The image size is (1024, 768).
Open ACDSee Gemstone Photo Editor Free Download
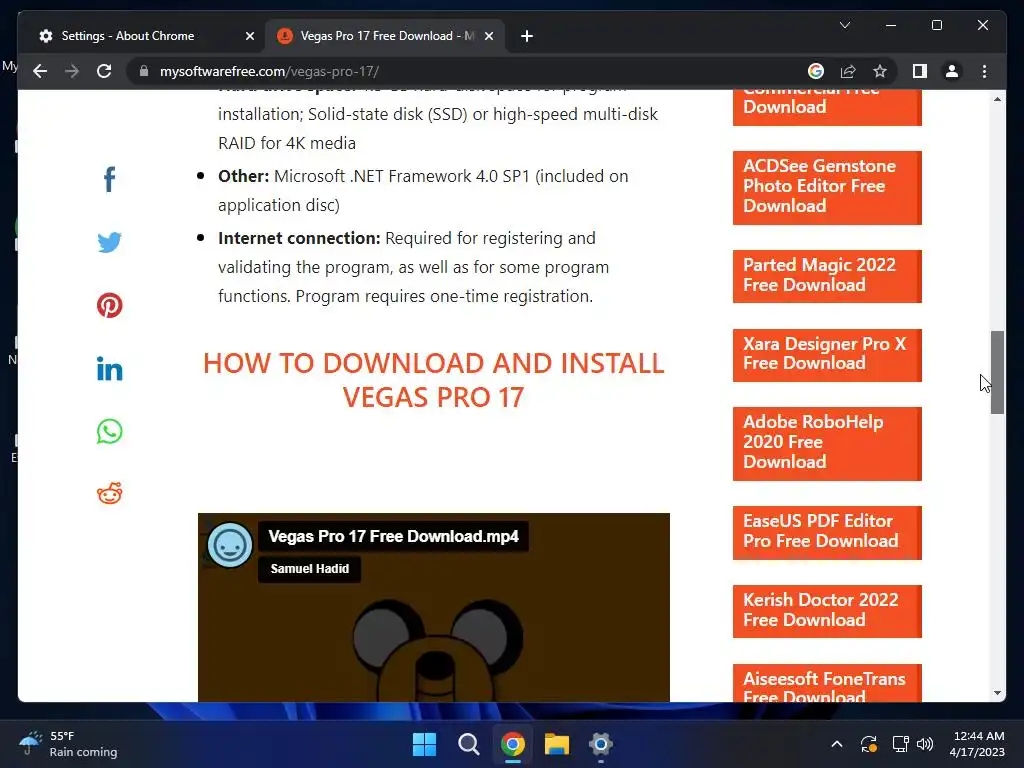pos(827,187)
